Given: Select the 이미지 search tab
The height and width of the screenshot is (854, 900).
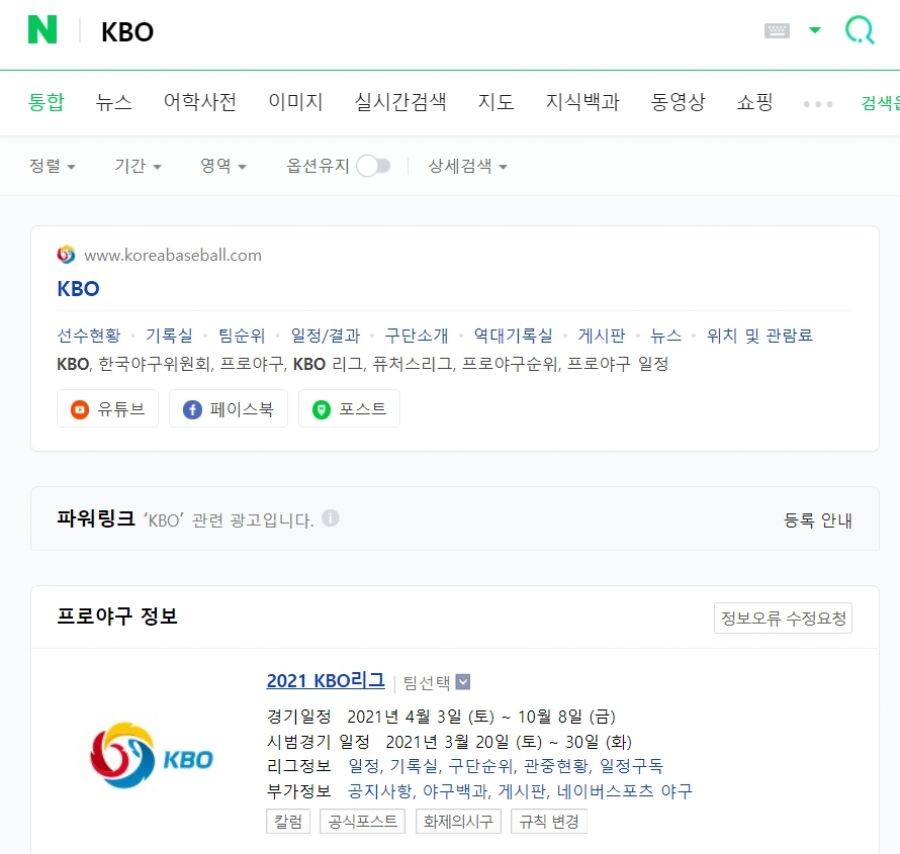Looking at the screenshot, I should coord(295,102).
